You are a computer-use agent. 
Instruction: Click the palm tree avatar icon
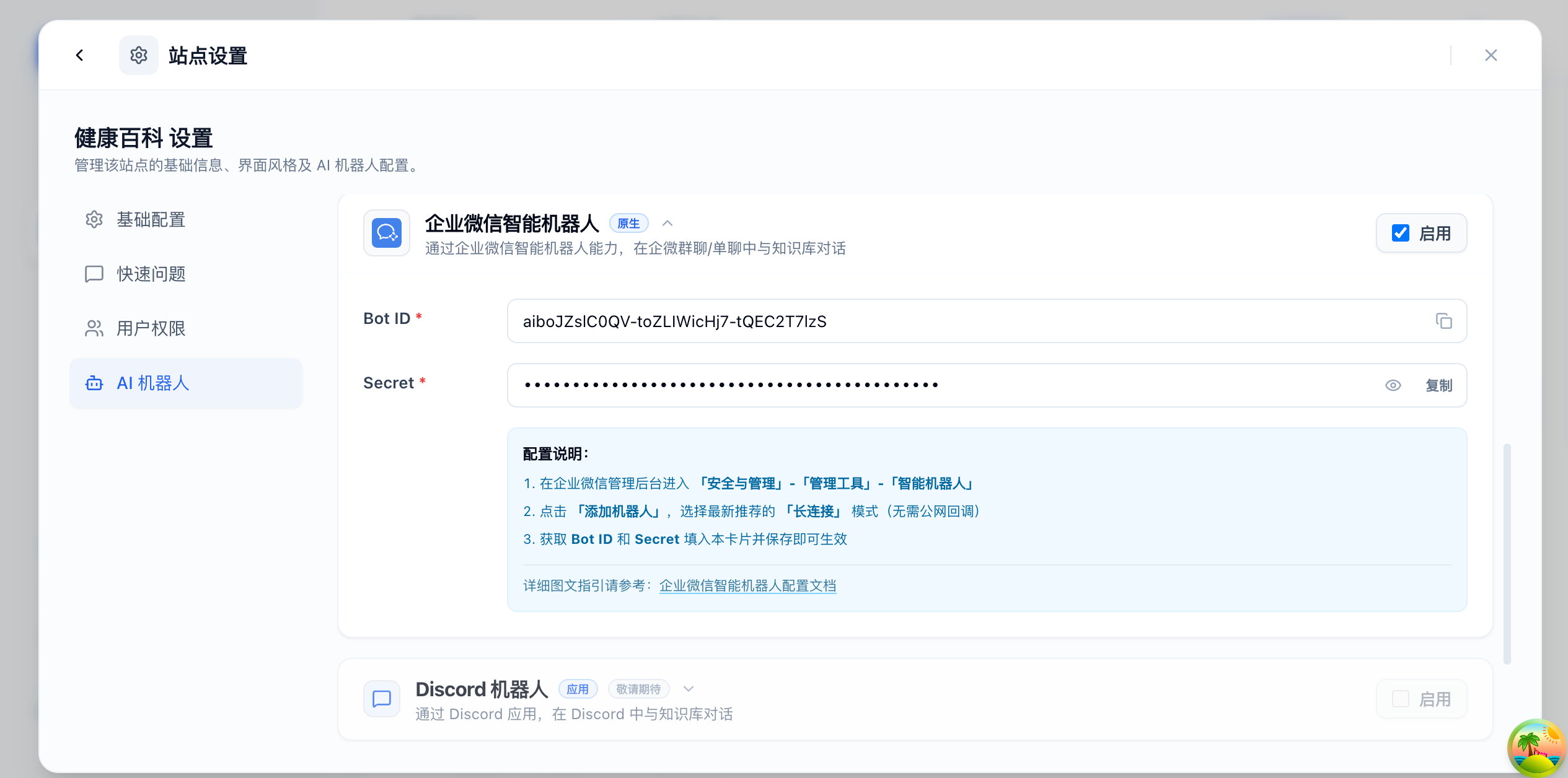(x=1536, y=747)
